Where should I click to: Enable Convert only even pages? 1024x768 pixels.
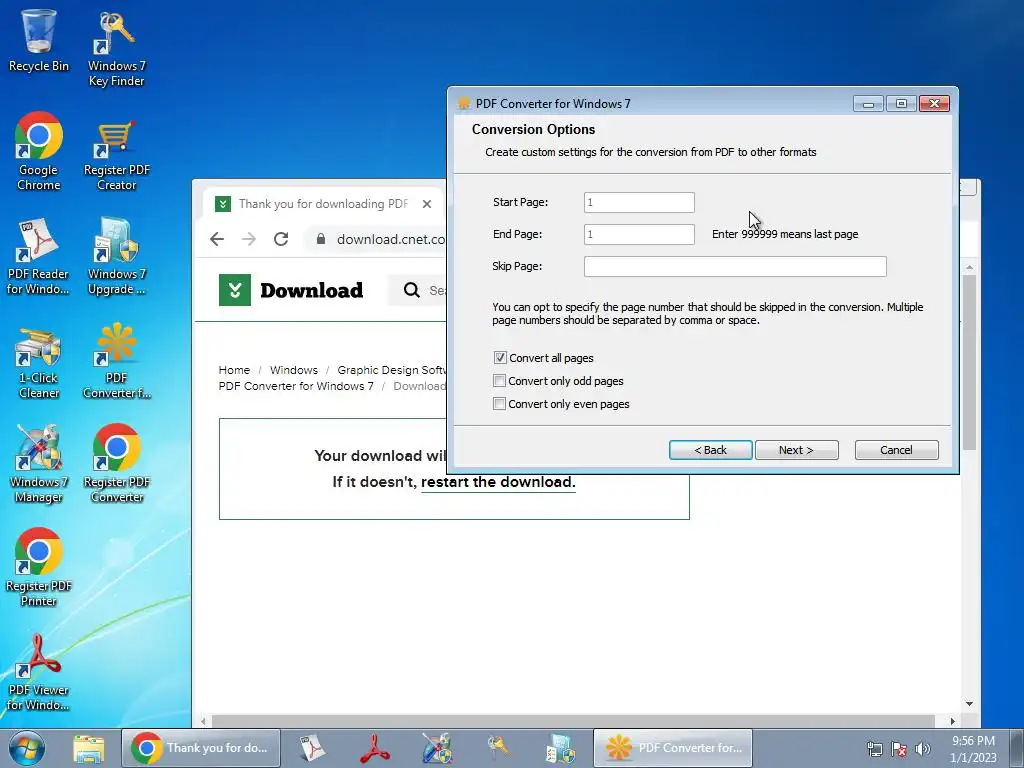(500, 404)
